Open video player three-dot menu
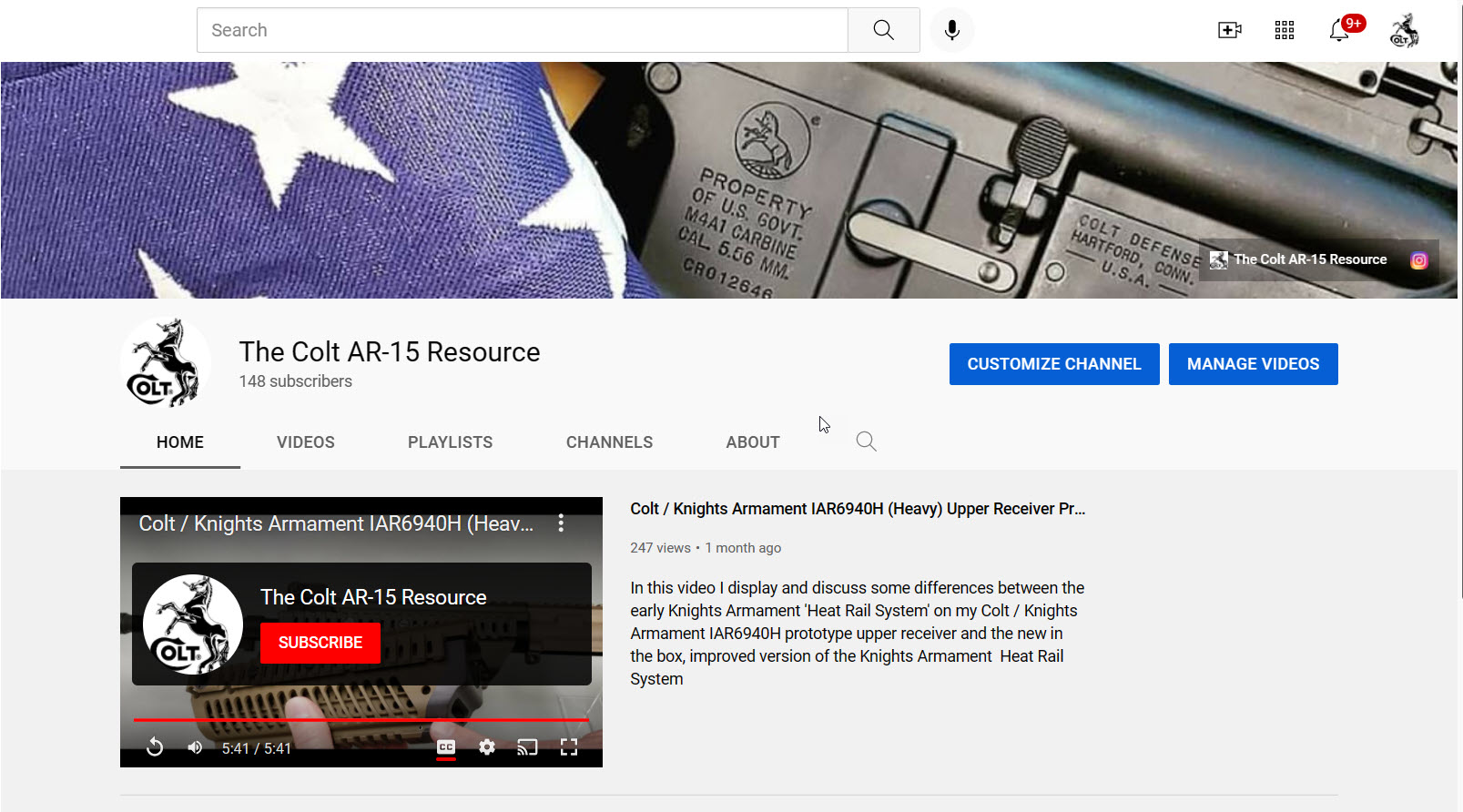The height and width of the screenshot is (812, 1463). coord(561,523)
